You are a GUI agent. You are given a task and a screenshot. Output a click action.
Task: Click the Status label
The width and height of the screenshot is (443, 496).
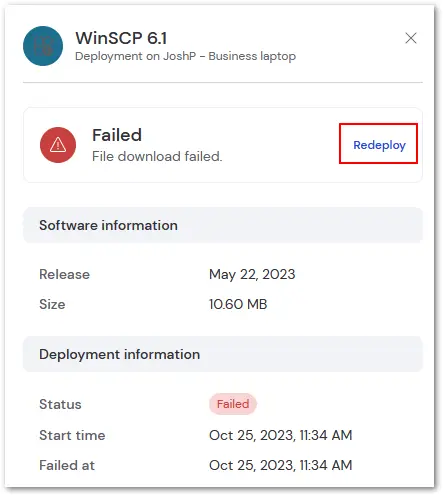[x=60, y=404]
